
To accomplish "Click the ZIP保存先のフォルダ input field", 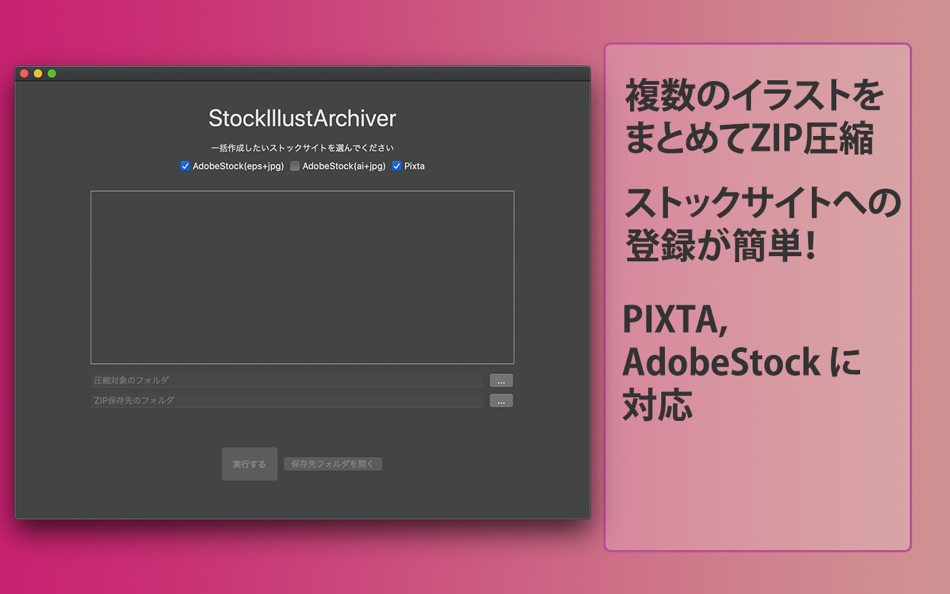I will pos(287,401).
